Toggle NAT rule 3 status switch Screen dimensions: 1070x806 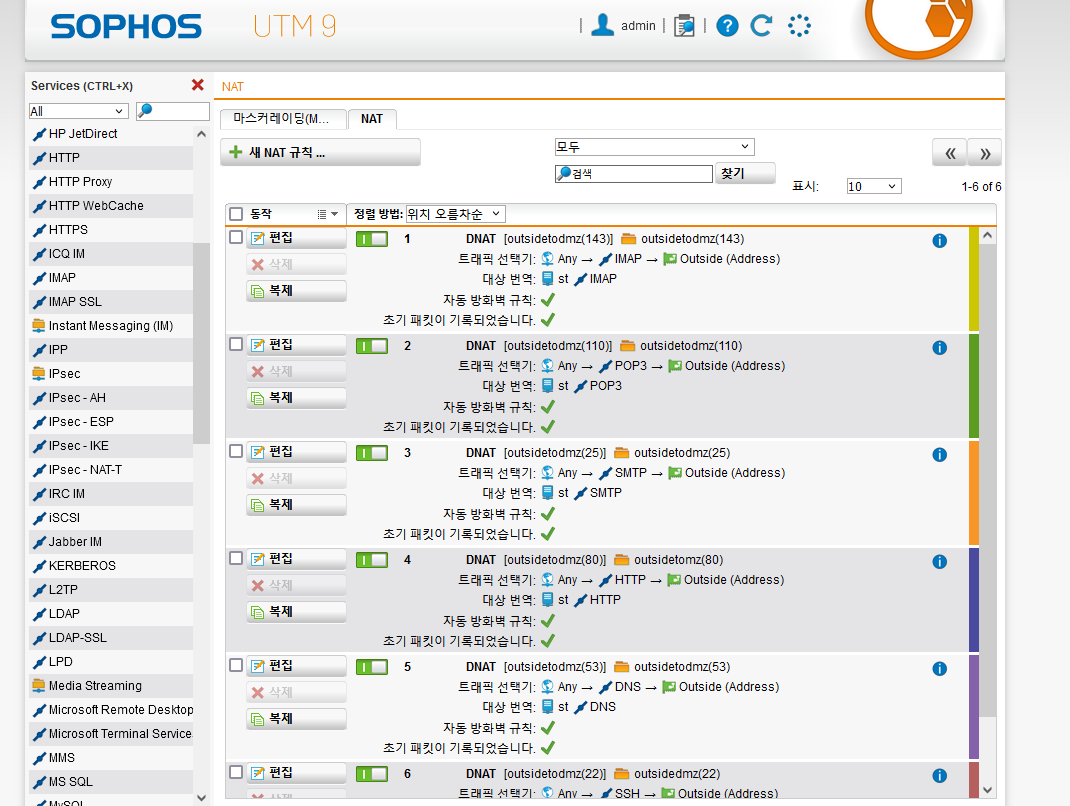click(x=372, y=453)
